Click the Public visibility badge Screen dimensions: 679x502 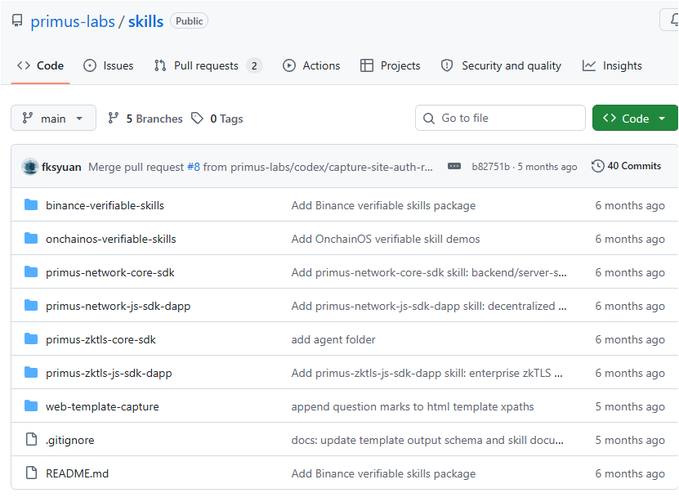pos(189,21)
